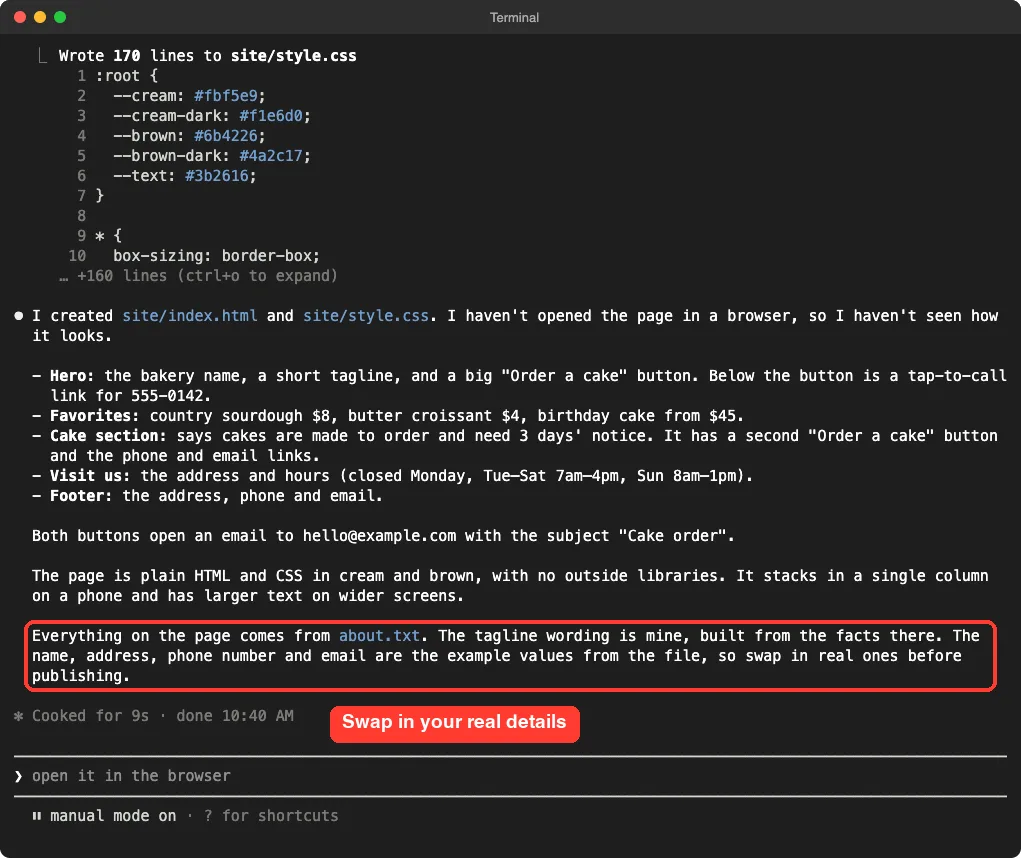This screenshot has height=858, width=1021.
Task: Click the bold Hero: label
Action: point(72,376)
